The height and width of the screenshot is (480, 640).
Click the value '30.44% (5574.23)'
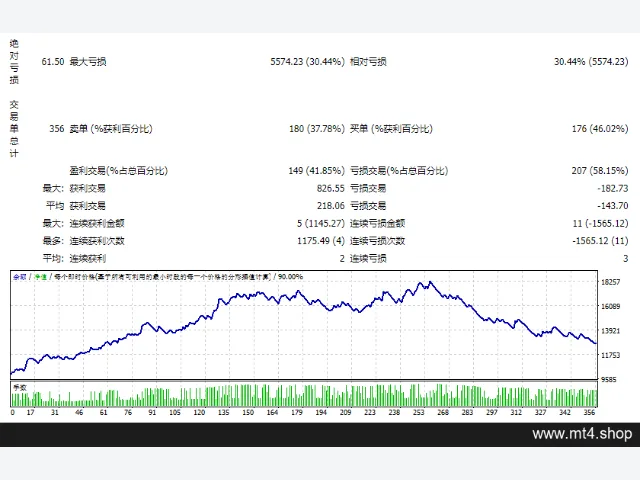click(x=591, y=62)
